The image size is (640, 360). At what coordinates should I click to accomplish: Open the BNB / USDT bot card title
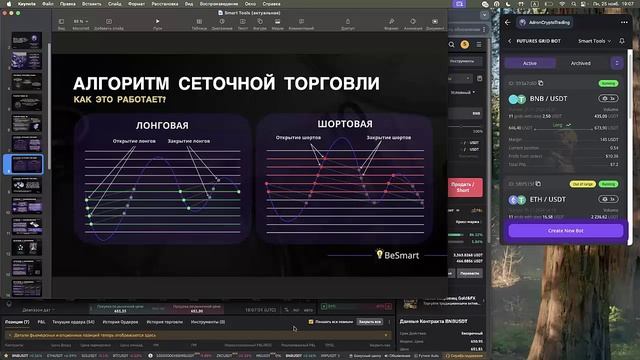(x=548, y=98)
